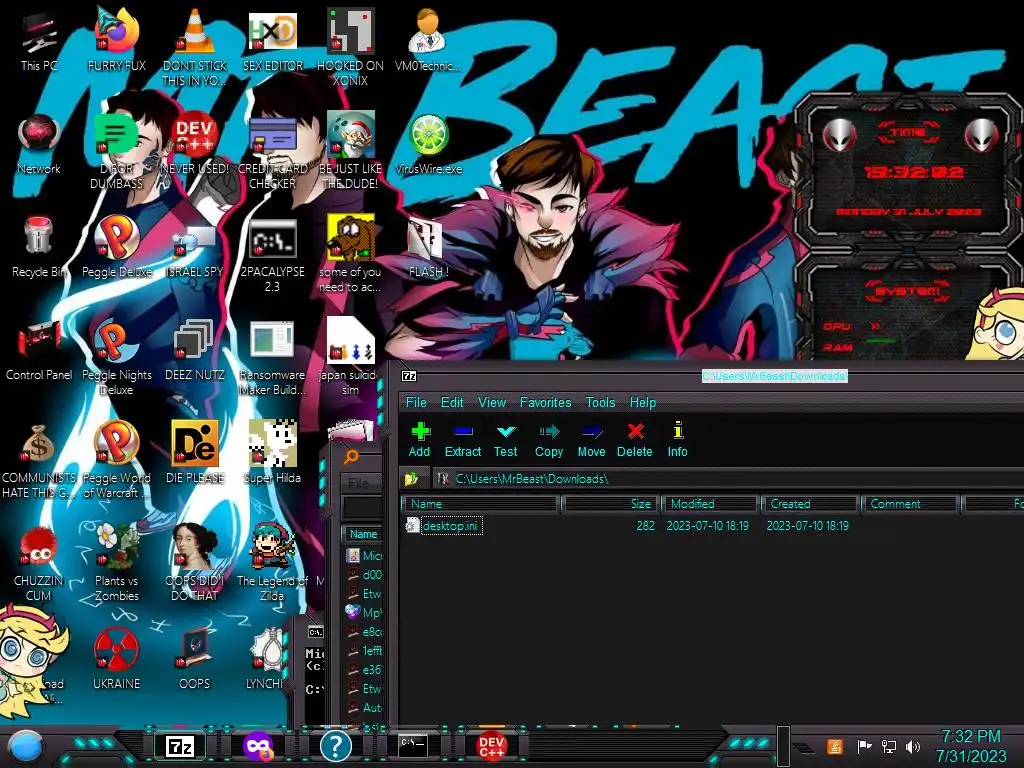Sort files by the Size column header
1024x768 pixels.
(610, 504)
